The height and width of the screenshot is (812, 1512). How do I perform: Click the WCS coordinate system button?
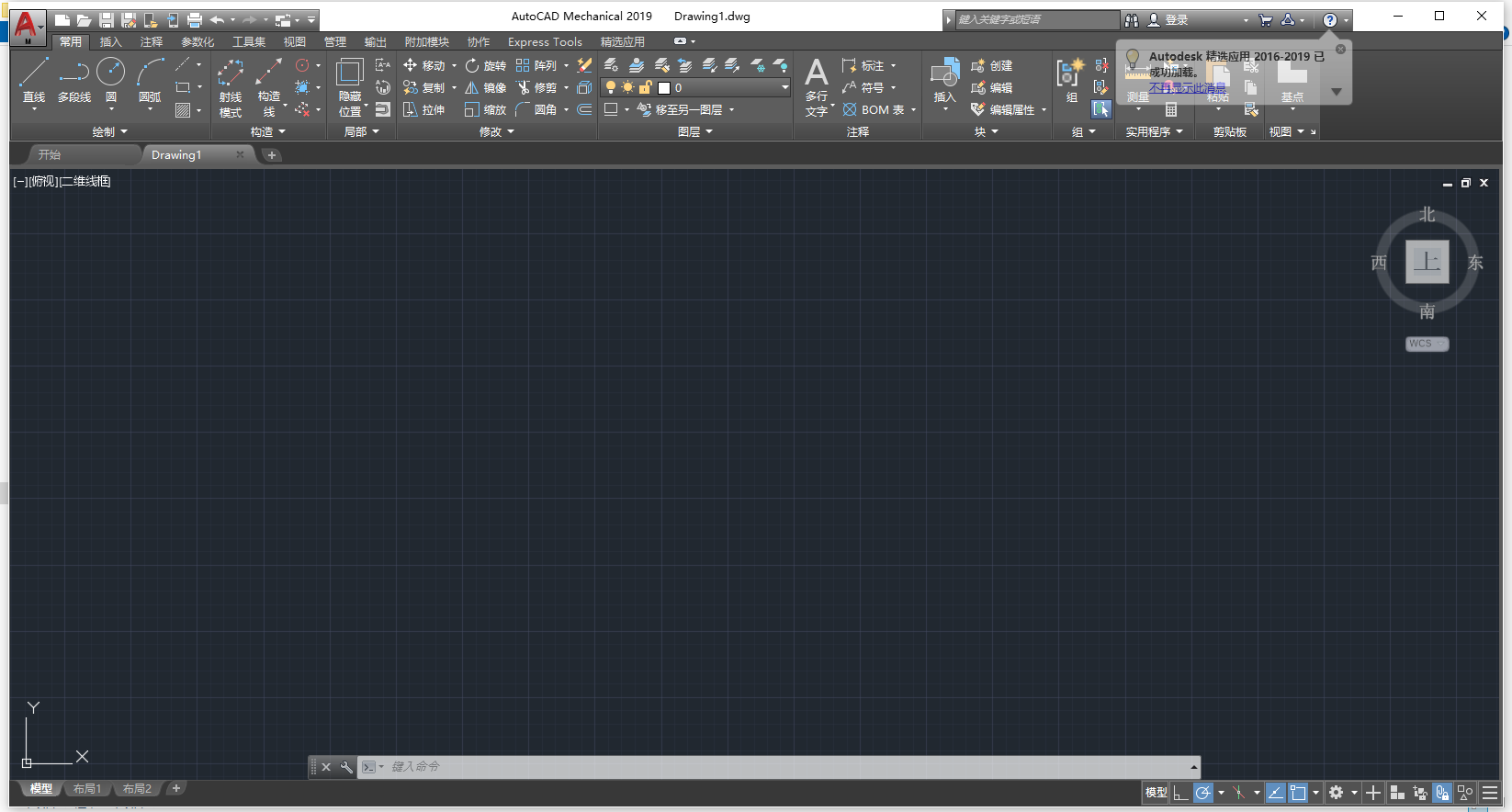[x=1426, y=344]
